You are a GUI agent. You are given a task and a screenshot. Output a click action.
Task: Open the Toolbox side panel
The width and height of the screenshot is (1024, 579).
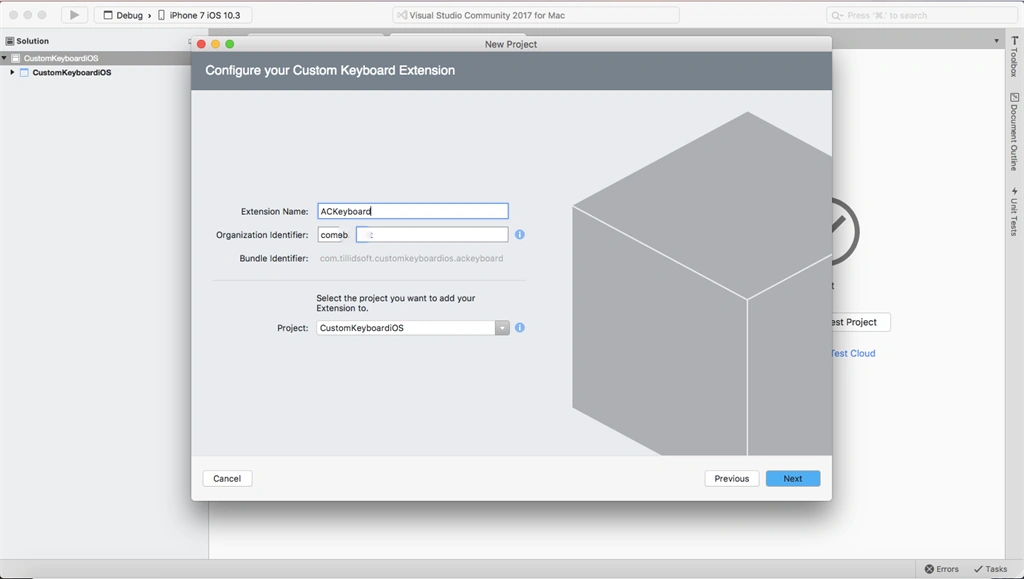click(1014, 57)
